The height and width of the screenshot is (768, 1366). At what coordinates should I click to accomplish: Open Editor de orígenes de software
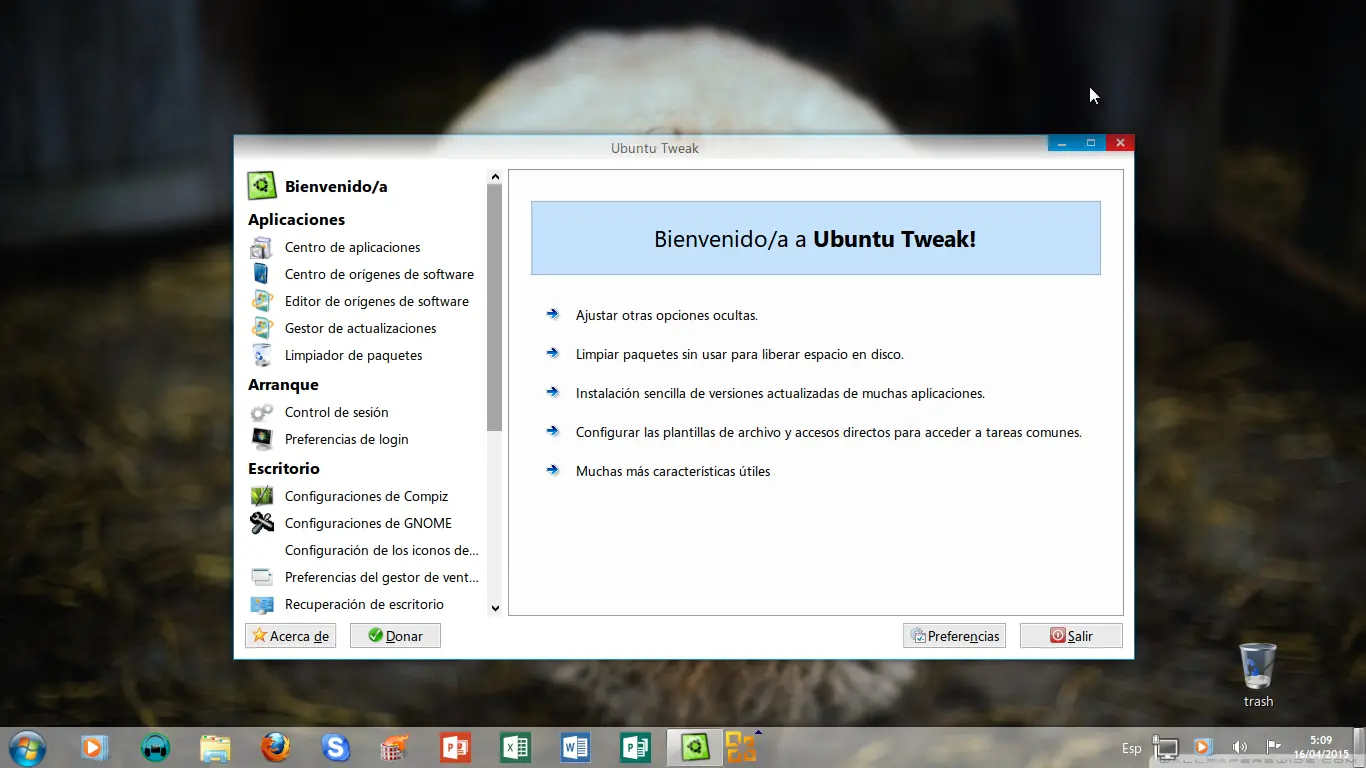point(376,301)
